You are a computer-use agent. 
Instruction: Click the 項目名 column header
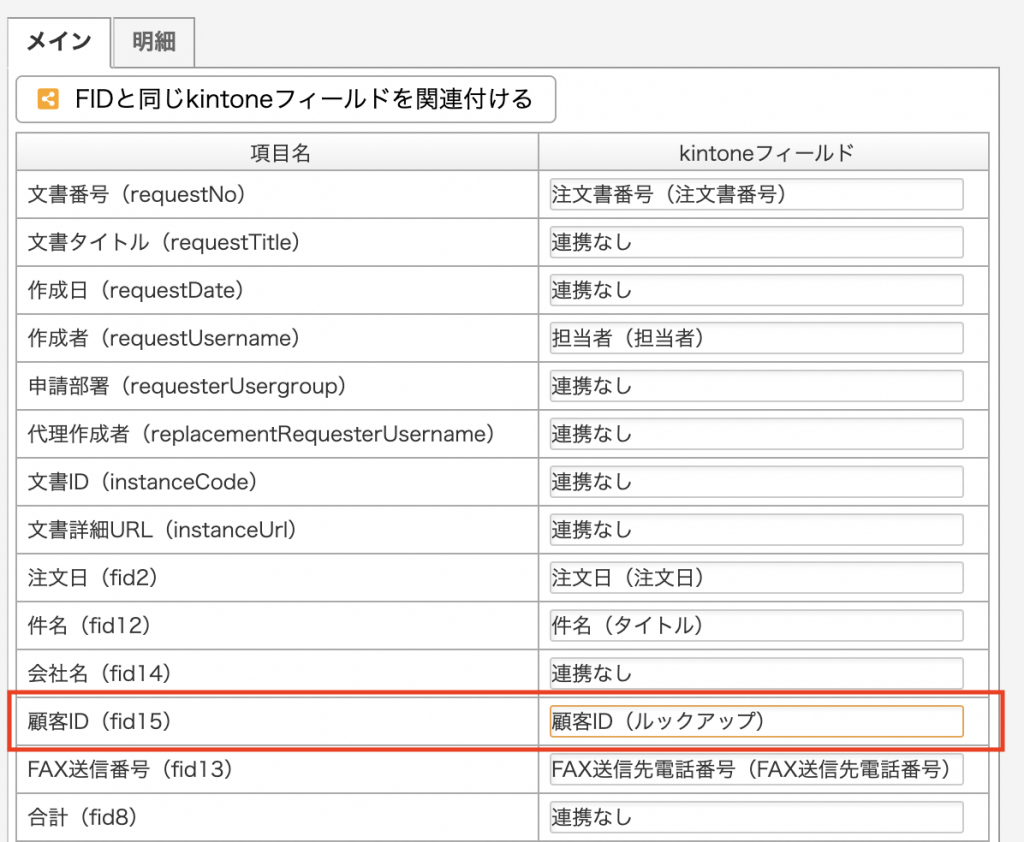[278, 153]
